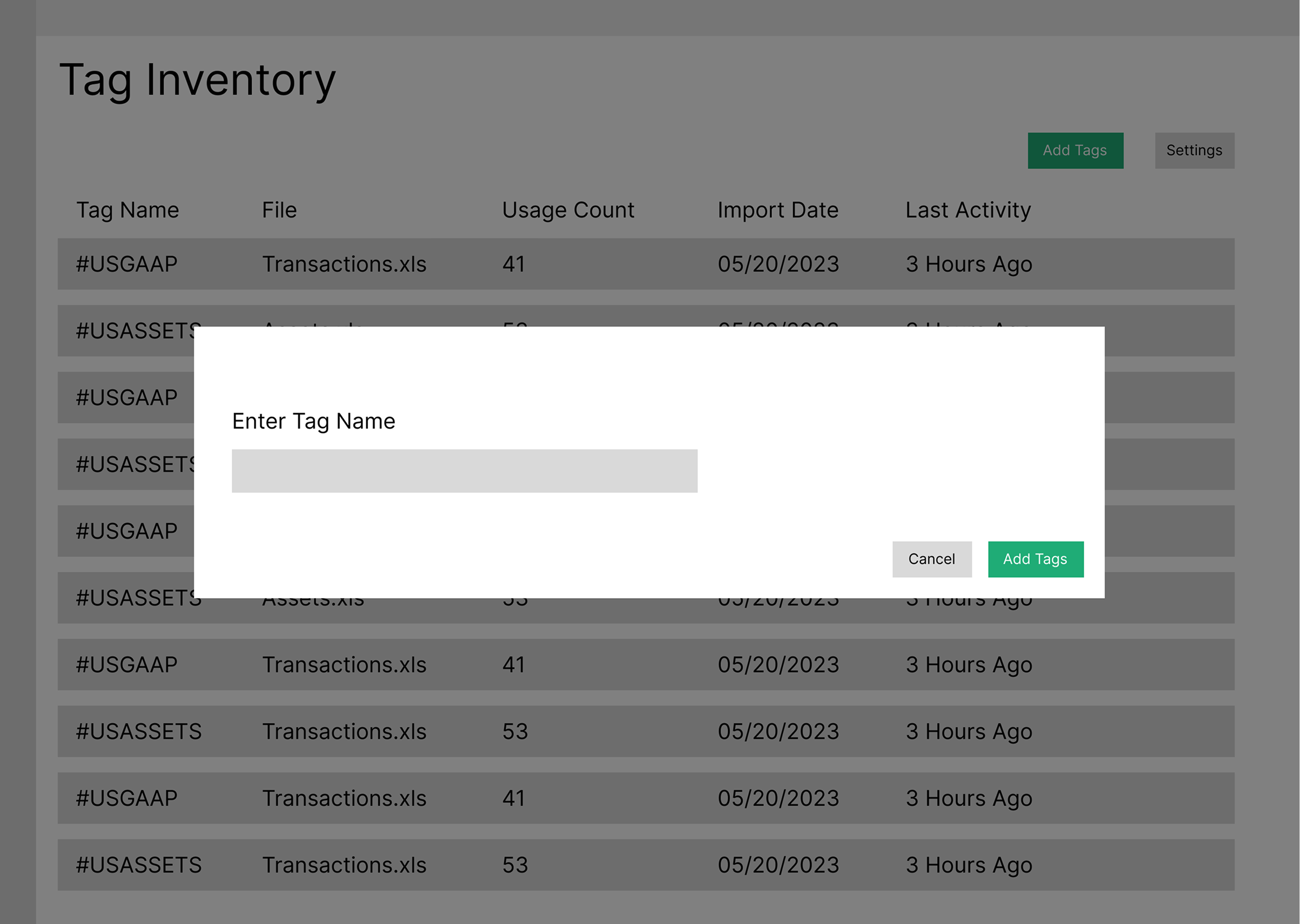Click the import date 05/20/2023 in first row
The height and width of the screenshot is (924, 1300).
click(778, 264)
